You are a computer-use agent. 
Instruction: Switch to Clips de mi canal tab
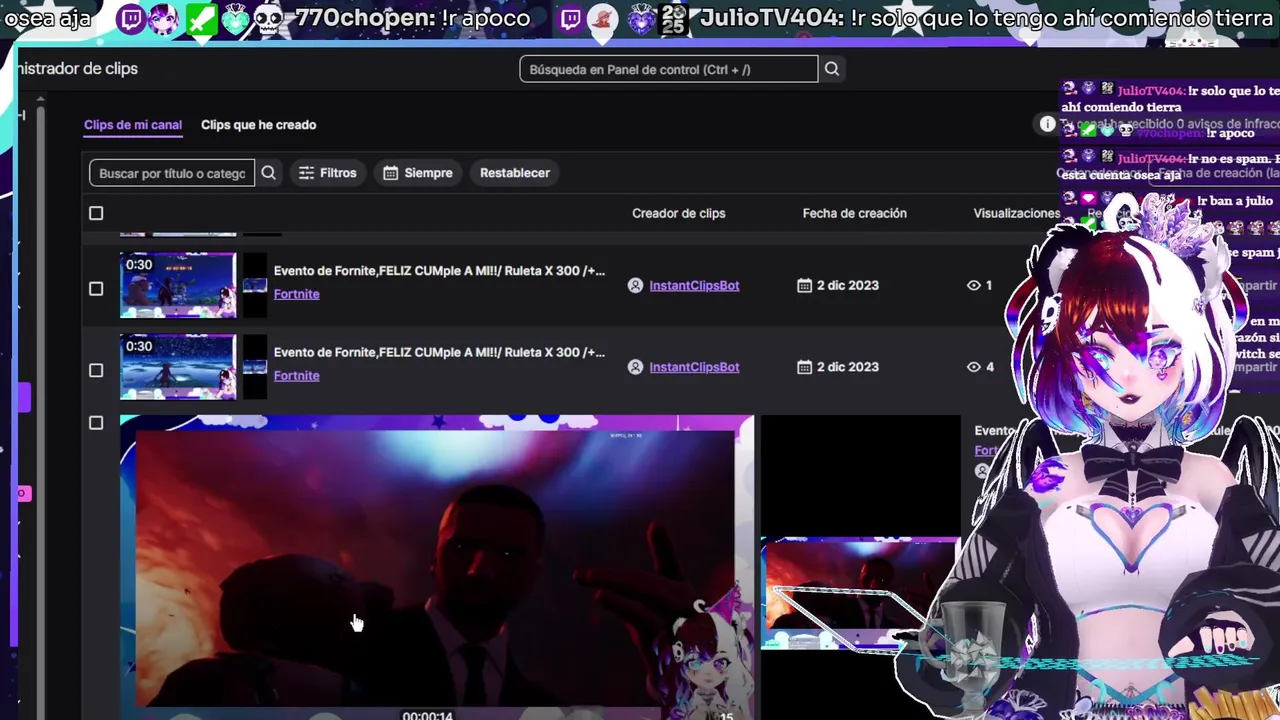[133, 125]
